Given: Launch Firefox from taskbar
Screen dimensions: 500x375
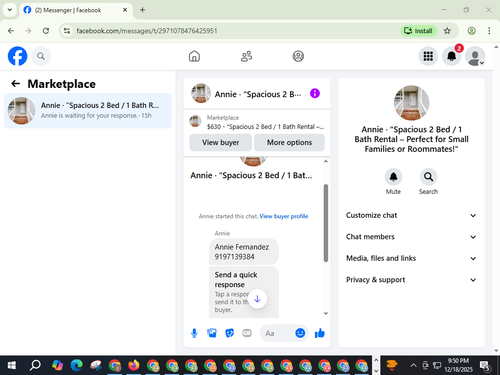Looking at the screenshot, I should pos(134,365).
